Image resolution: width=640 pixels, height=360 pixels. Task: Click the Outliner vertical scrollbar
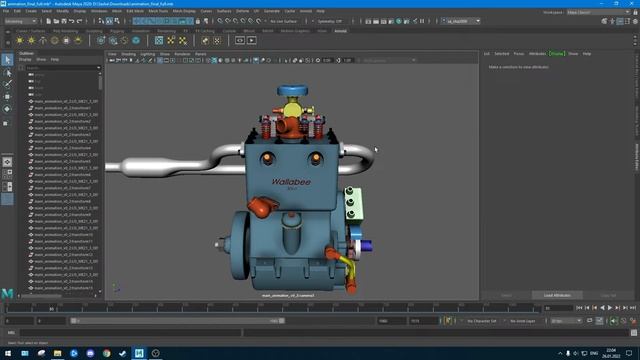pos(100,182)
